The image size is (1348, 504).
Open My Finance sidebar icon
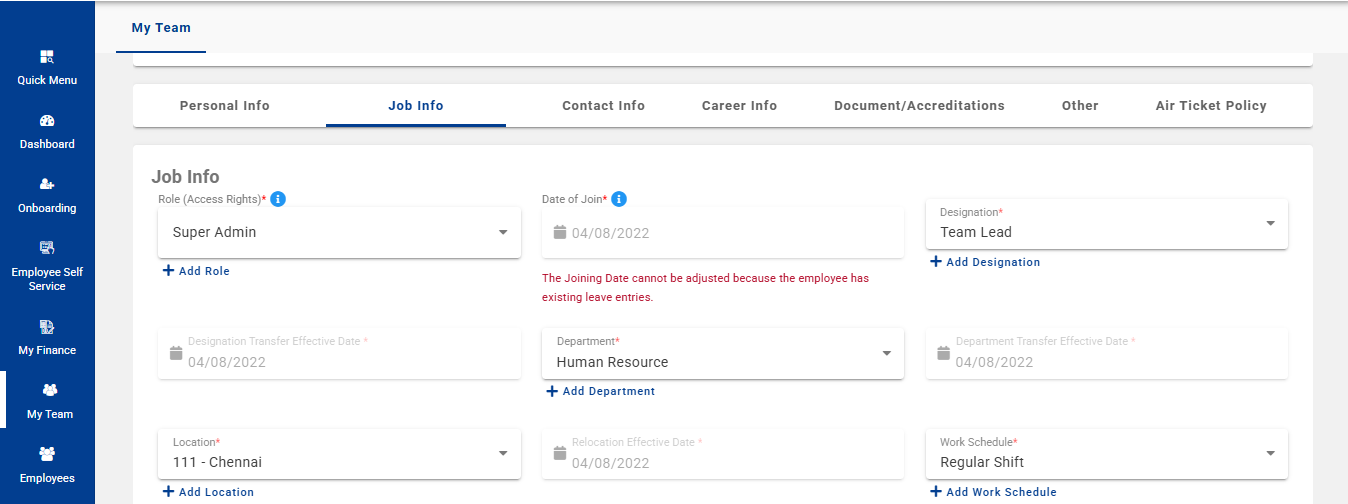[47, 327]
